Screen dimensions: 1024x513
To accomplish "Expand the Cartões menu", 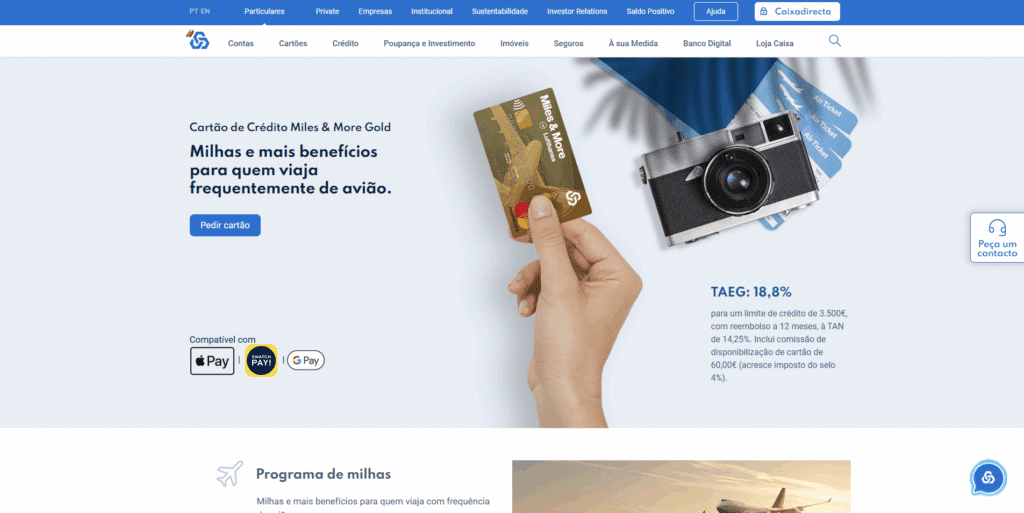I will tap(293, 44).
